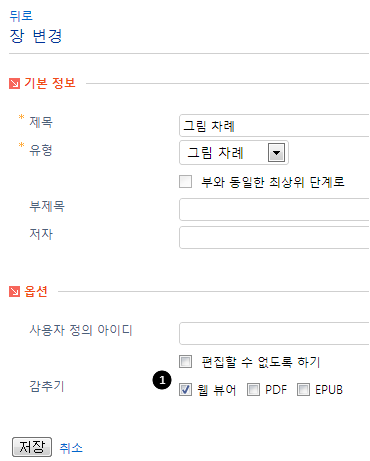Check 편집할 수 없도록 하기 option

tap(185, 362)
